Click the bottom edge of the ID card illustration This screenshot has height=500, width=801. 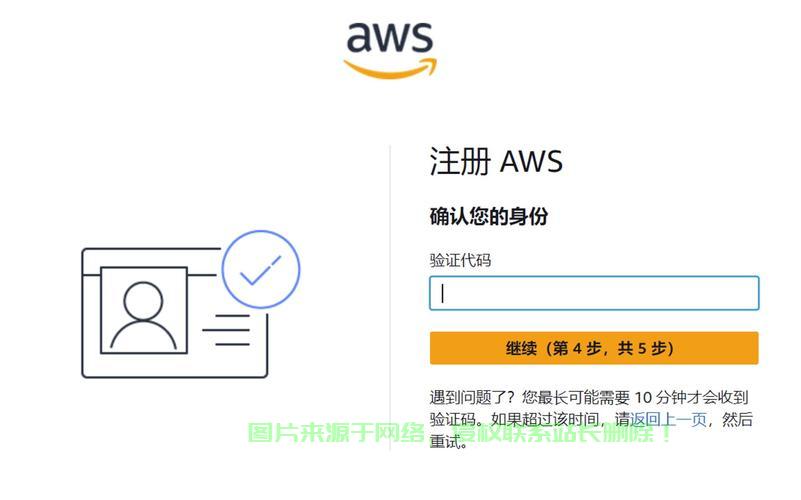175,375
